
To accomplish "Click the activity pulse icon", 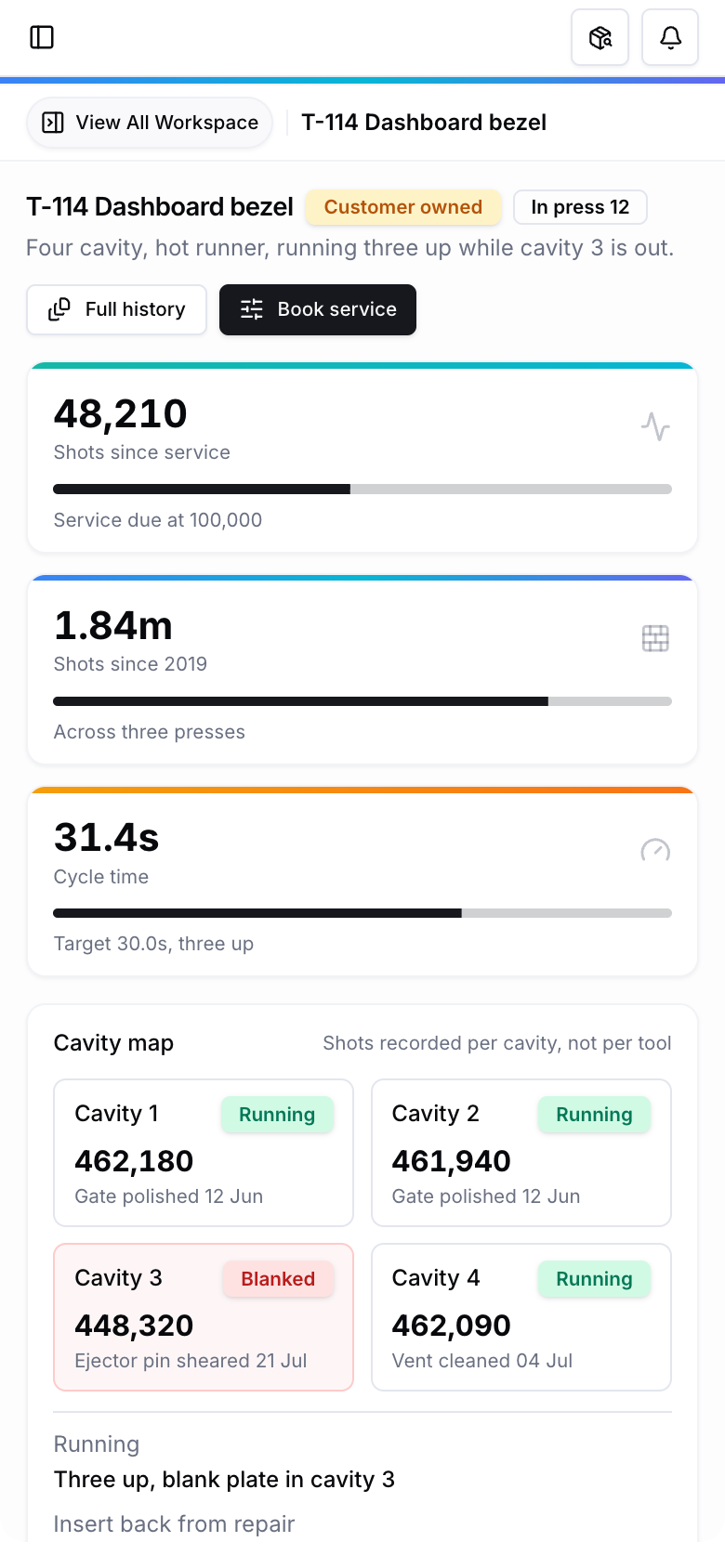I will click(655, 426).
